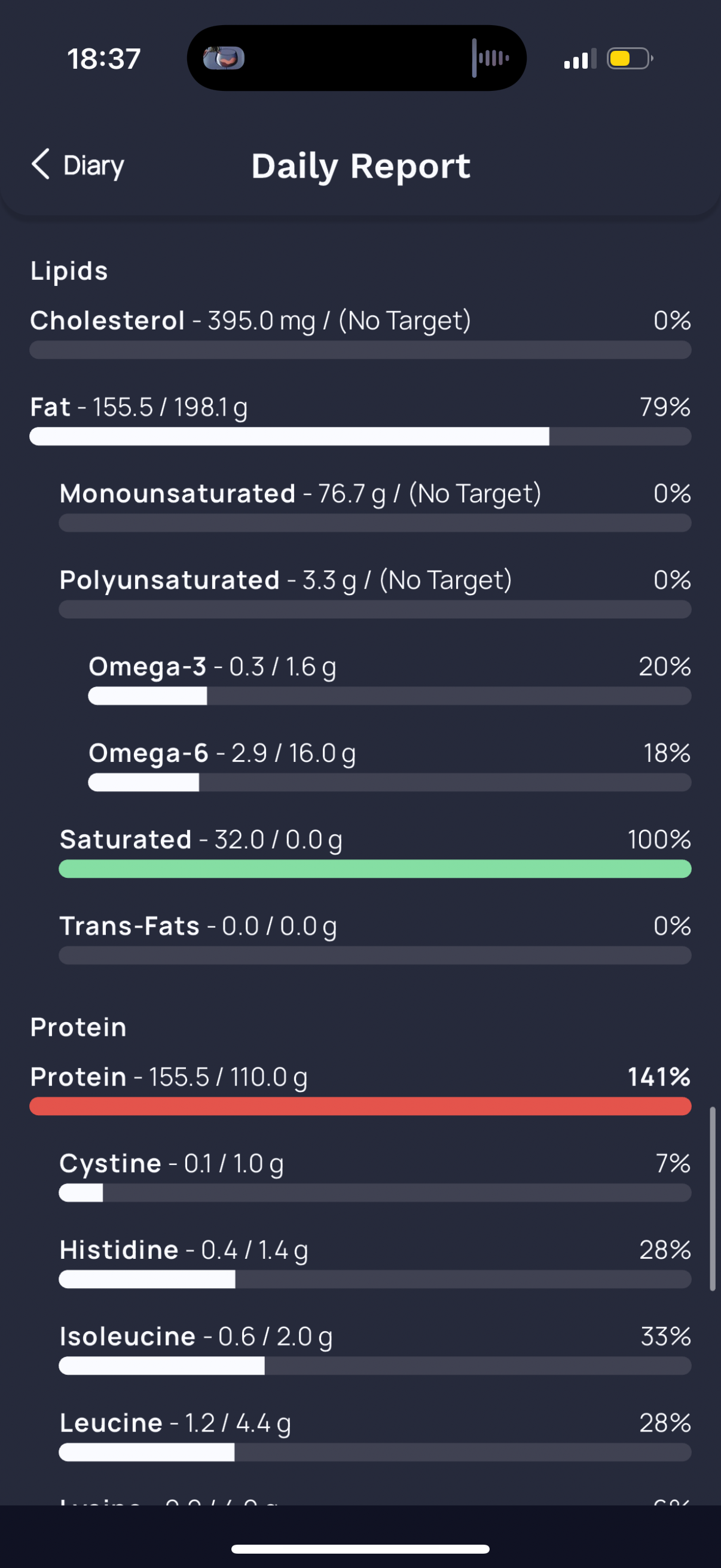Select the Histidine row

[x=375, y=1262]
